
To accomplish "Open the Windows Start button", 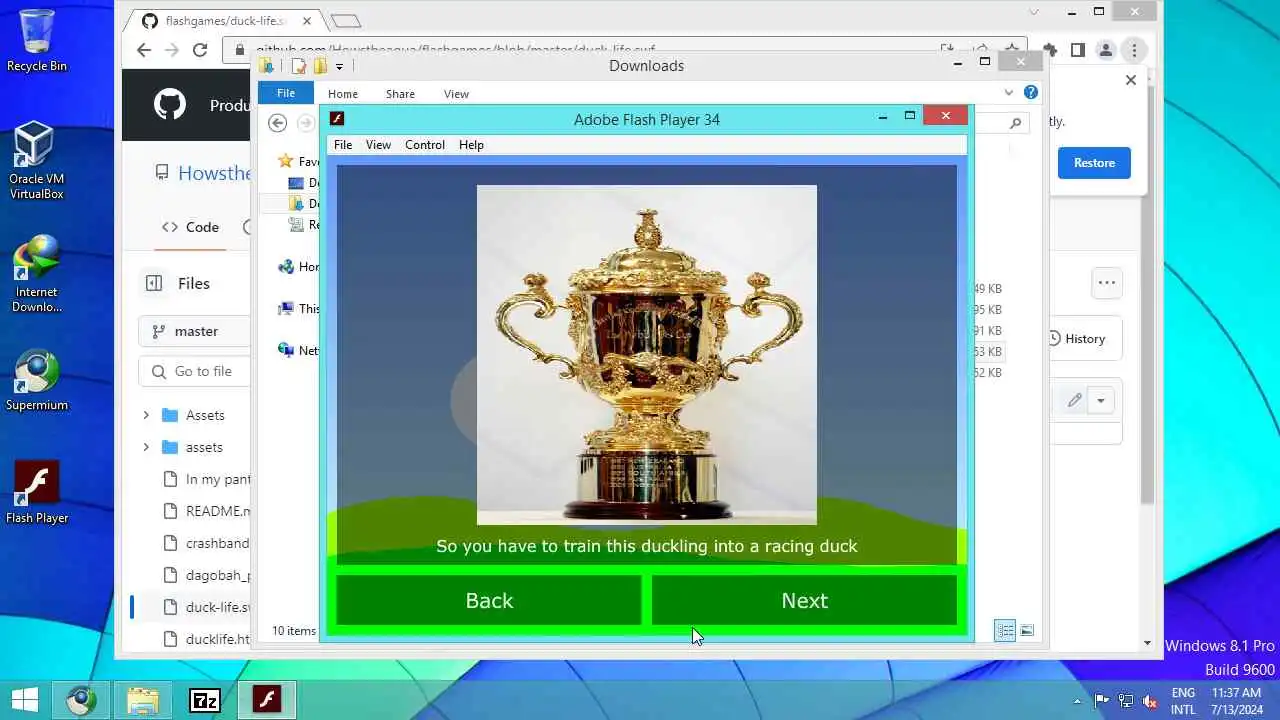I will click(25, 699).
